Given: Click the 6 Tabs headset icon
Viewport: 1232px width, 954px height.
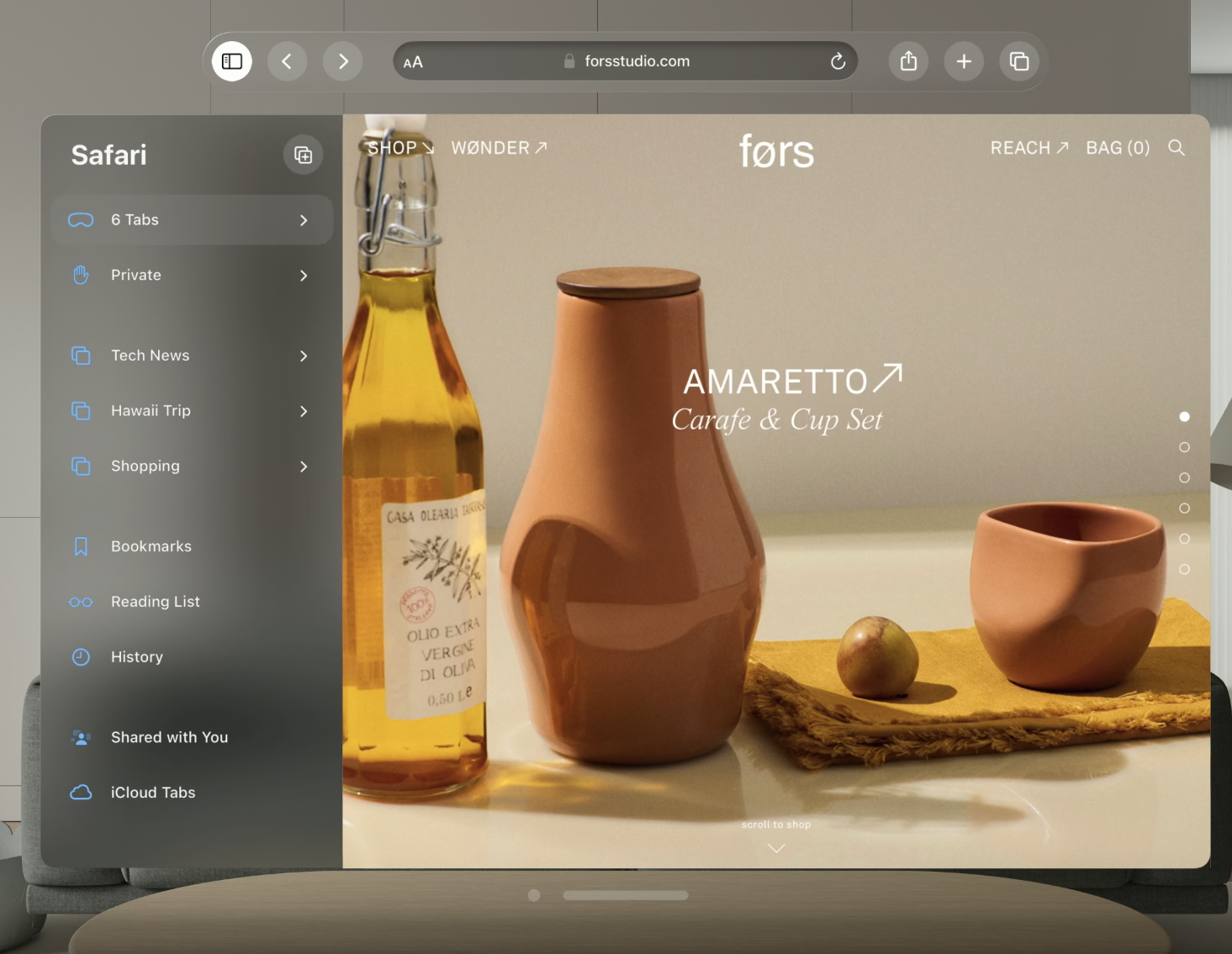Looking at the screenshot, I should (x=81, y=220).
